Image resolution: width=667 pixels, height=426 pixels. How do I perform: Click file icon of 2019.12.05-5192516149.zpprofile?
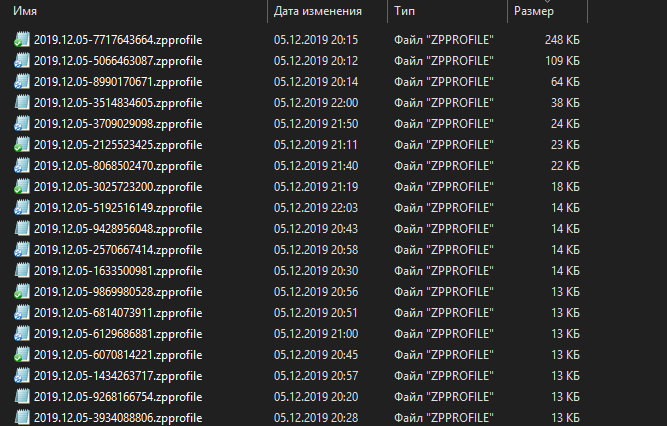pos(22,208)
